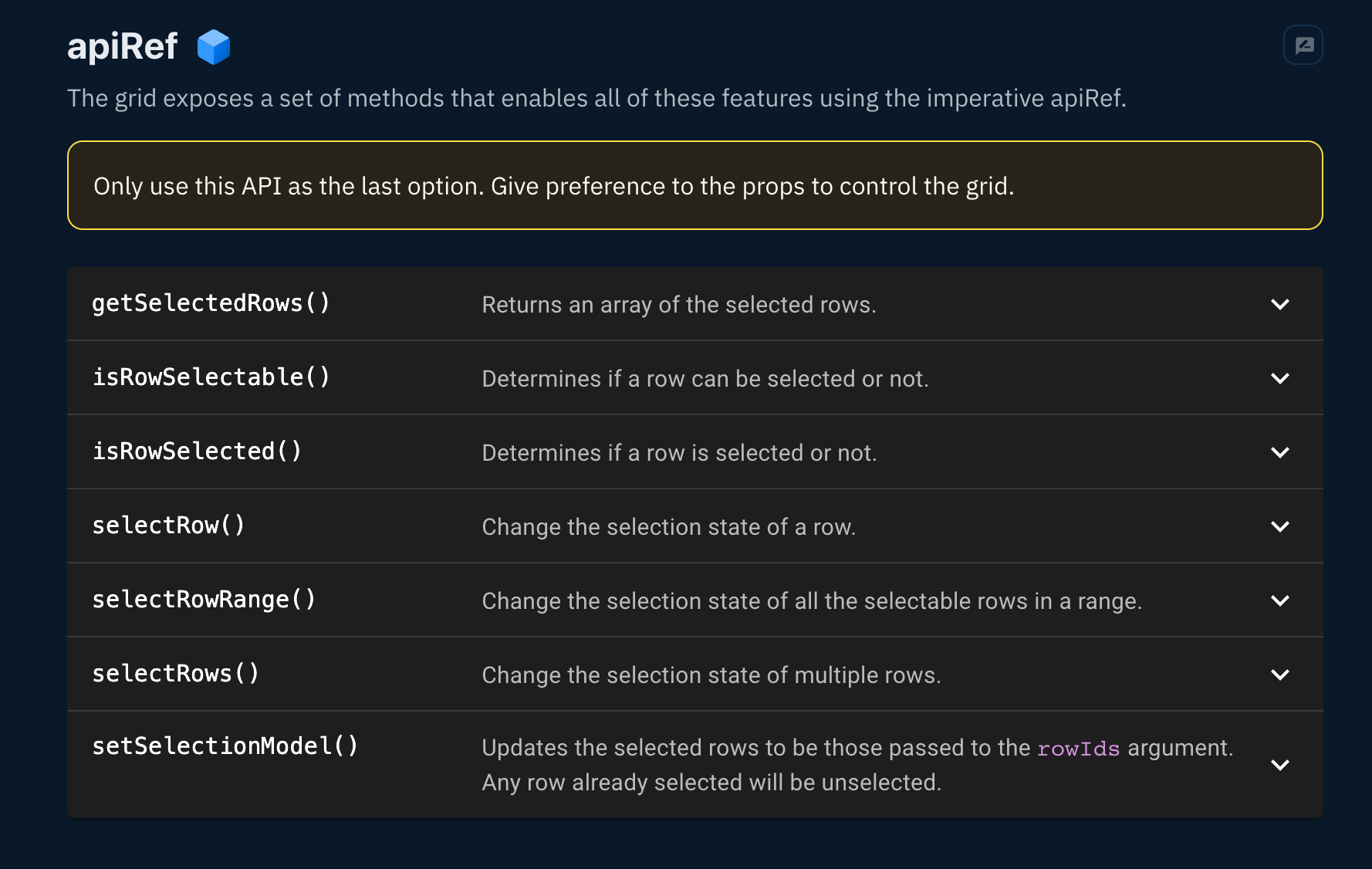Click the blue cube icon beside apiRef heading
The width and height of the screenshot is (1372, 869).
click(214, 46)
